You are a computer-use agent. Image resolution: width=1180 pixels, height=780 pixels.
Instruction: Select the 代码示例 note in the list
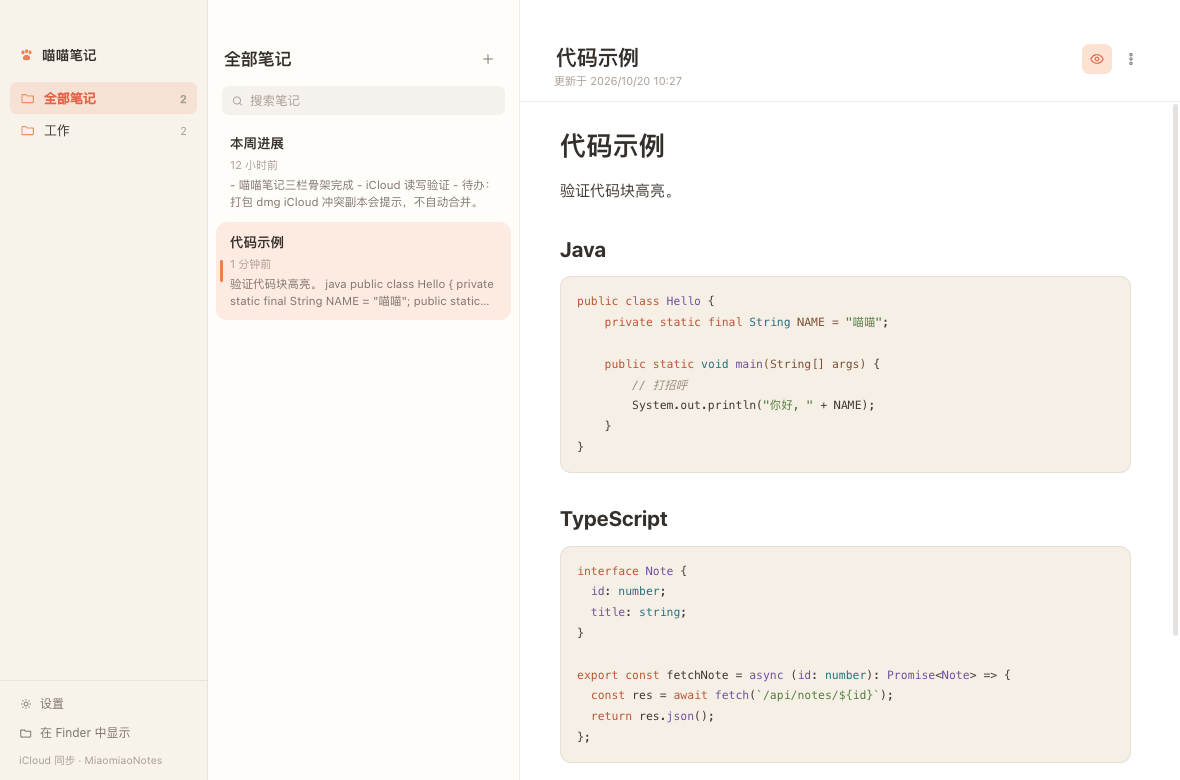(x=363, y=271)
